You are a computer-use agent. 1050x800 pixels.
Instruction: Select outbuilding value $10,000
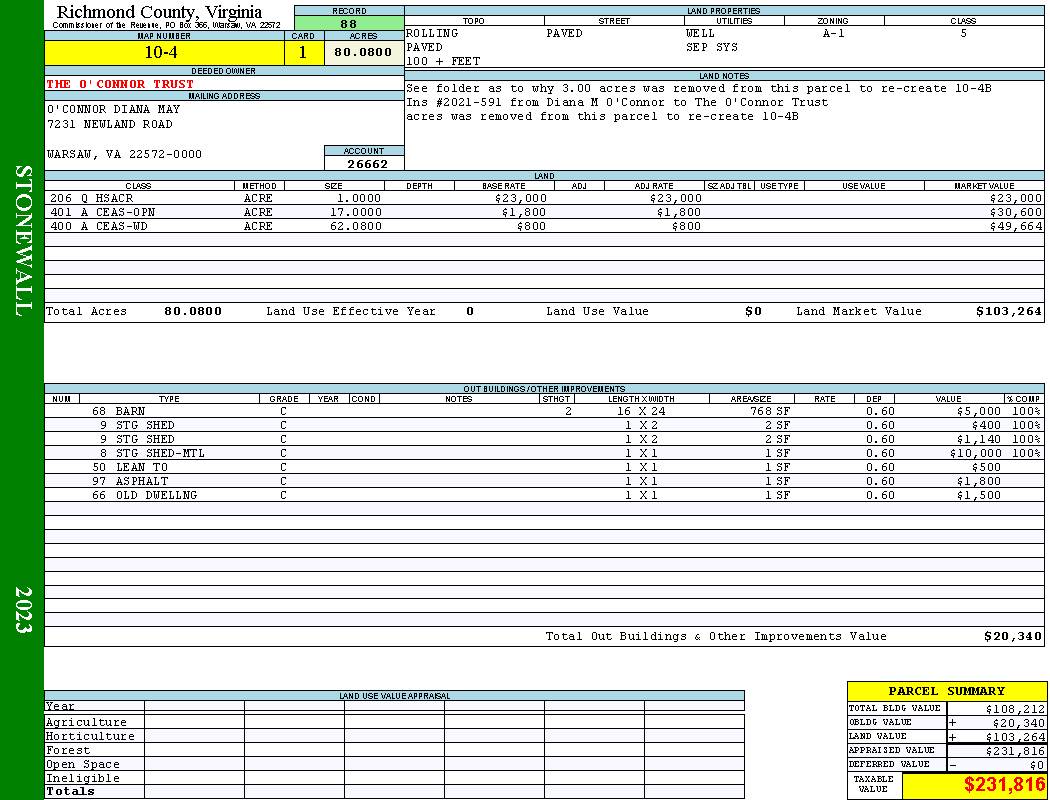976,453
